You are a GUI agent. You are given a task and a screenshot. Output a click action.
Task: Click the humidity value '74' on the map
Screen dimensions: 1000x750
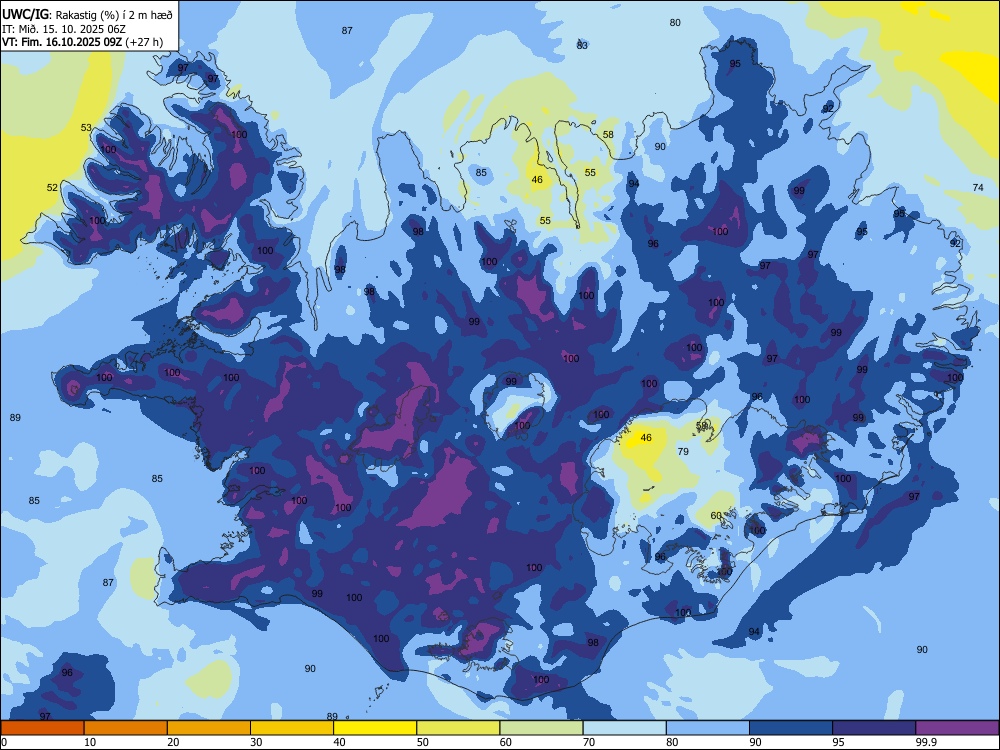(x=978, y=188)
